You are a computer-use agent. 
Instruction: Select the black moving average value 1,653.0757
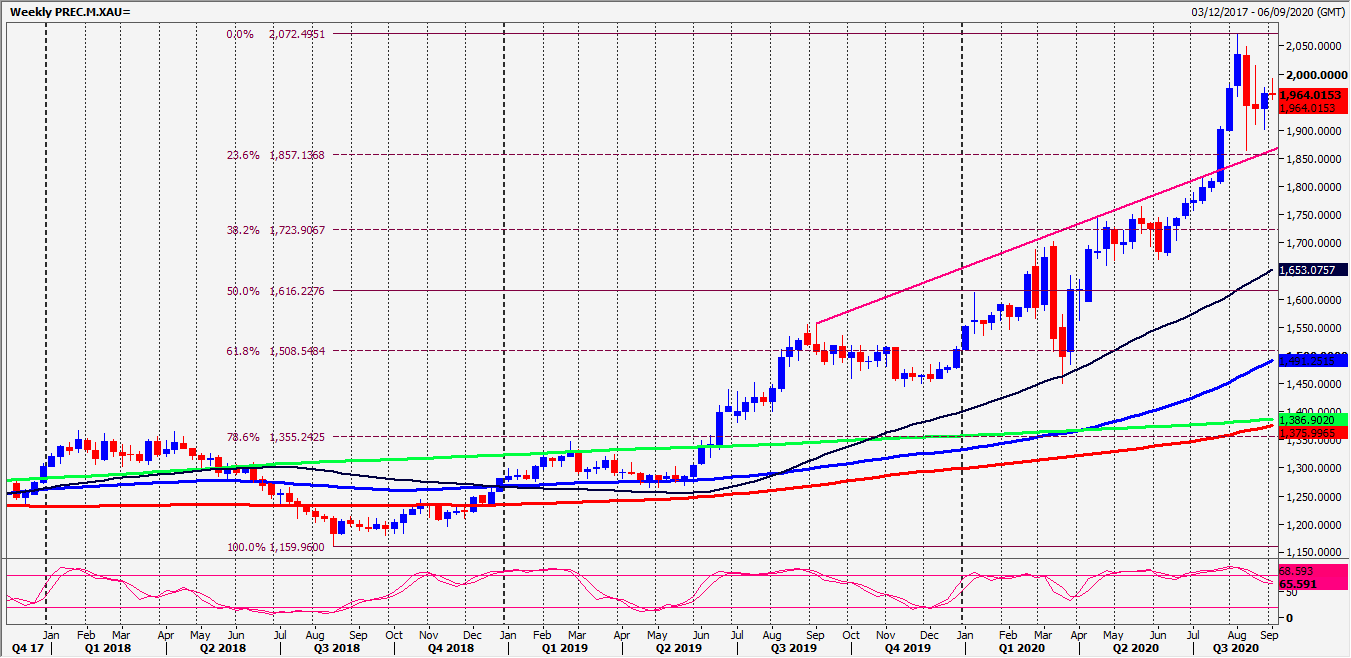point(1313,270)
